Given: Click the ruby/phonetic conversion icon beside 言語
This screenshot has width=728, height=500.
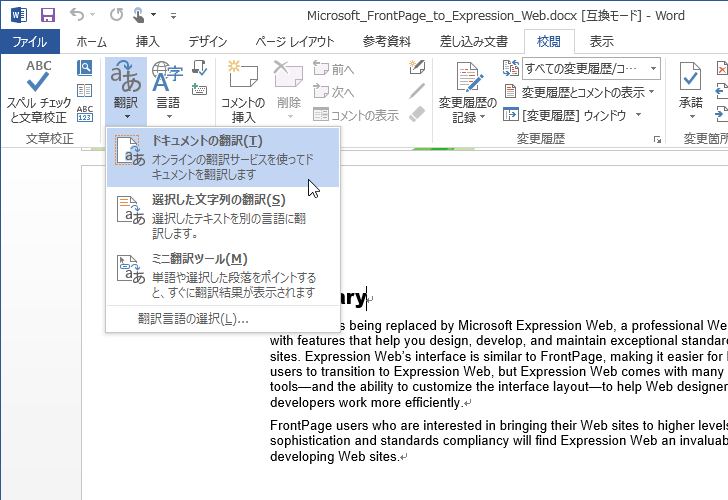Looking at the screenshot, I should coord(200,68).
